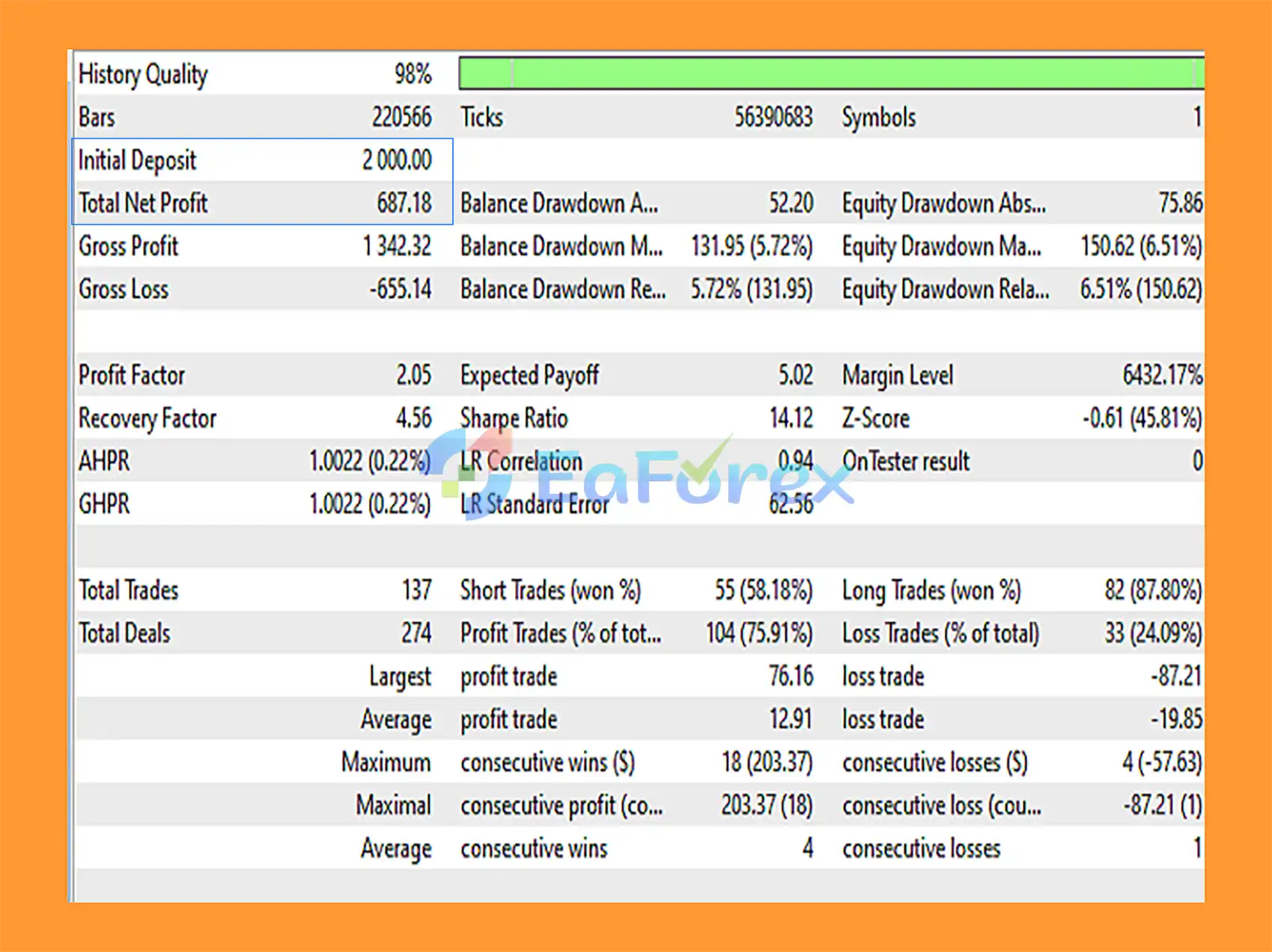Select the Margin Level value 6432.17%
1272x952 pixels.
1163,375
